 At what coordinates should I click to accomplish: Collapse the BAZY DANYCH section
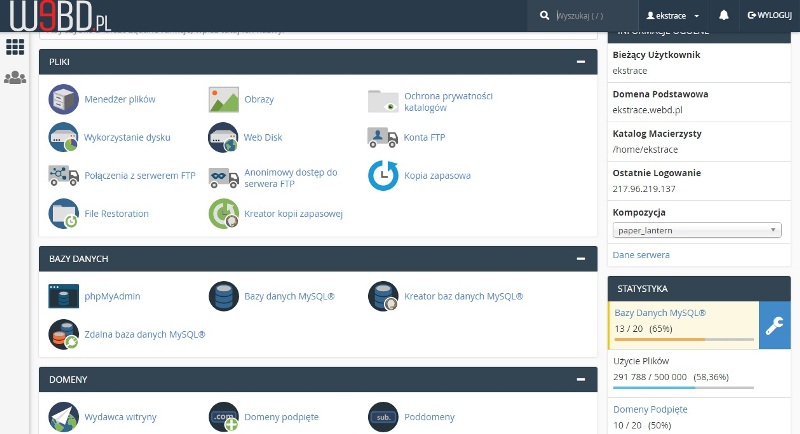(581, 259)
